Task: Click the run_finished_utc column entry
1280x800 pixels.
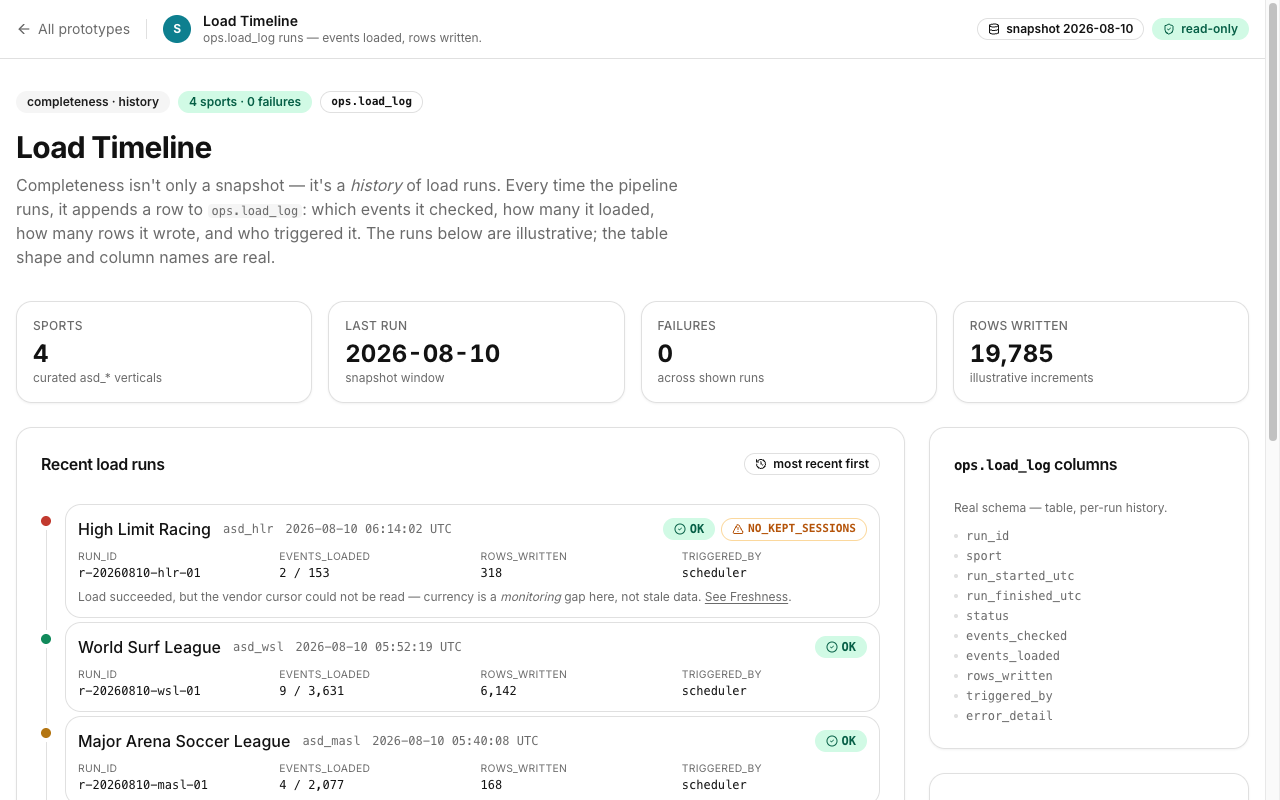Action: click(1023, 596)
